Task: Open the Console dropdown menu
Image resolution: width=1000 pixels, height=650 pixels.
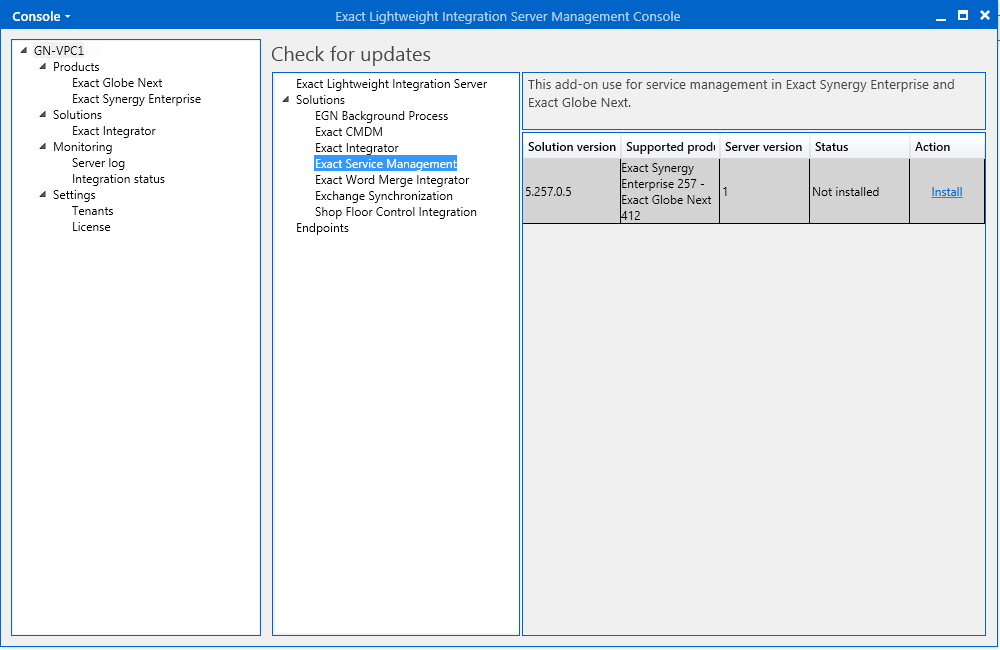Action: (41, 17)
